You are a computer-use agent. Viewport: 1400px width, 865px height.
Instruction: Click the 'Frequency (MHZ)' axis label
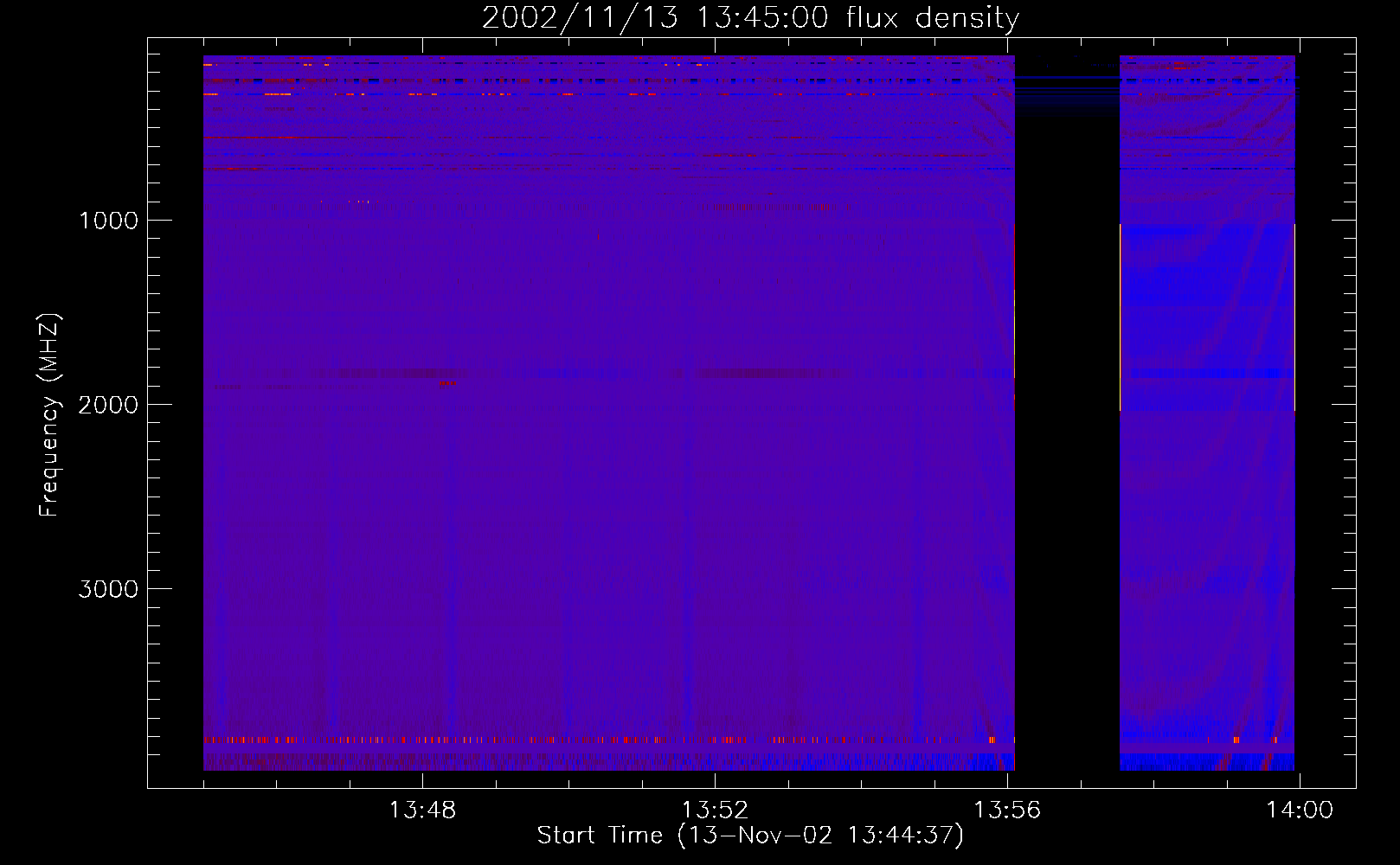point(49,415)
